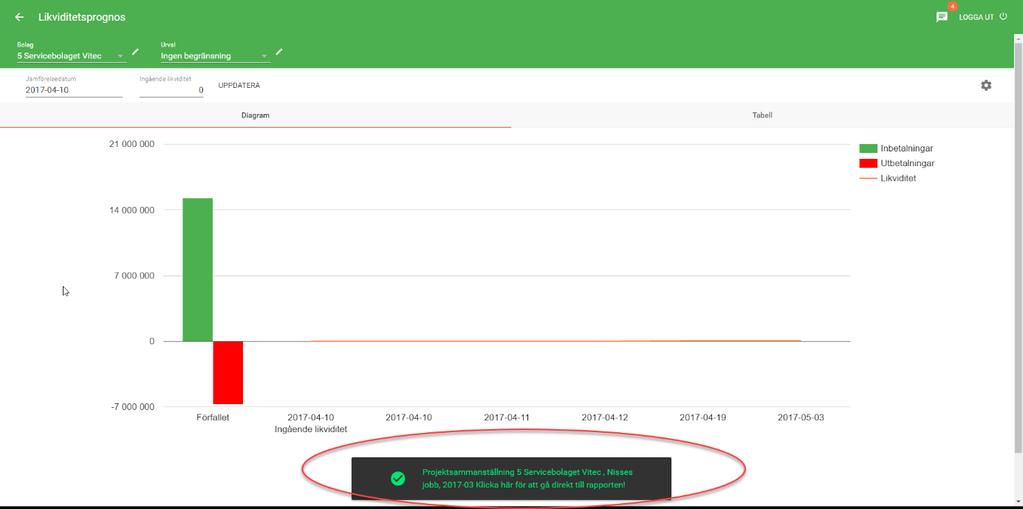
Task: Click the '21 000 000' axis value
Action: [132, 144]
